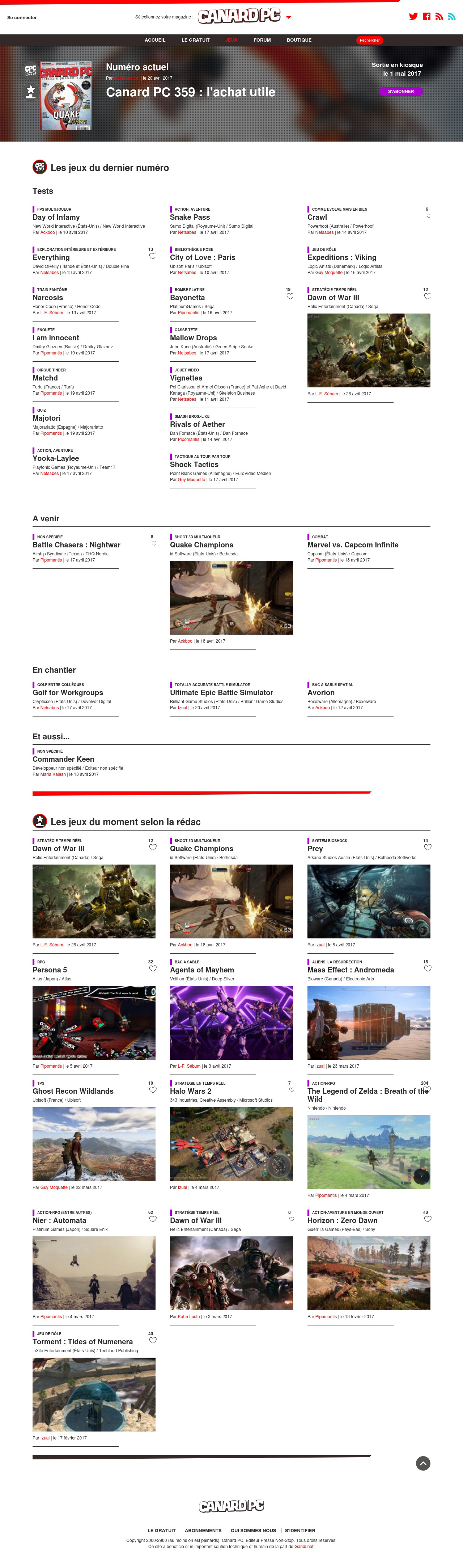Click Dawn of War III image in Tests

pos(369,350)
